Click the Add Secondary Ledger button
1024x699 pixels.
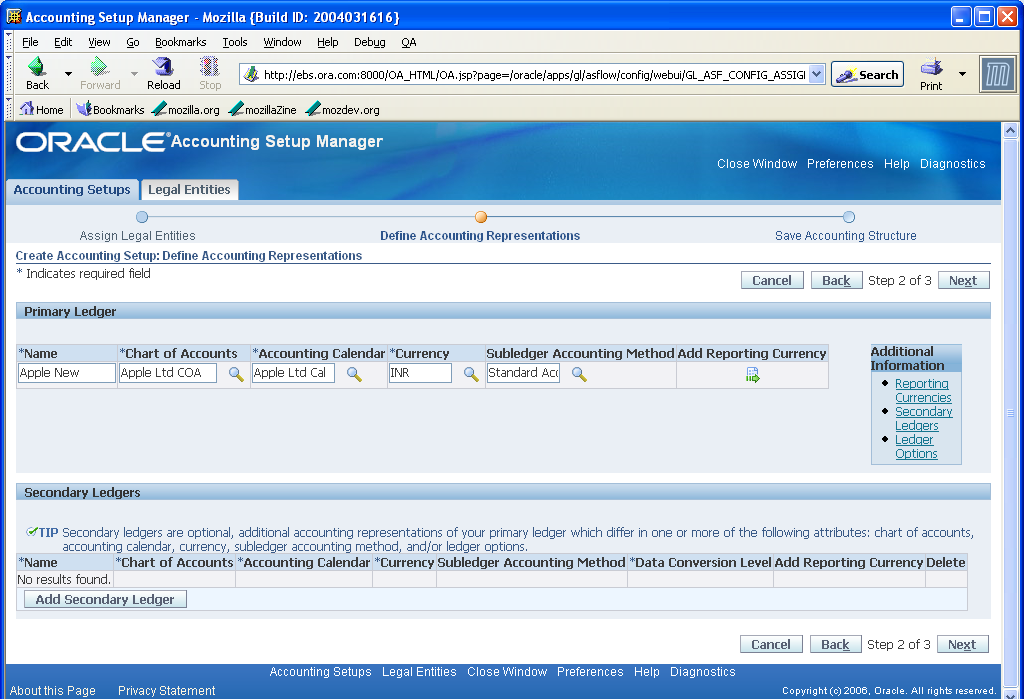point(104,598)
